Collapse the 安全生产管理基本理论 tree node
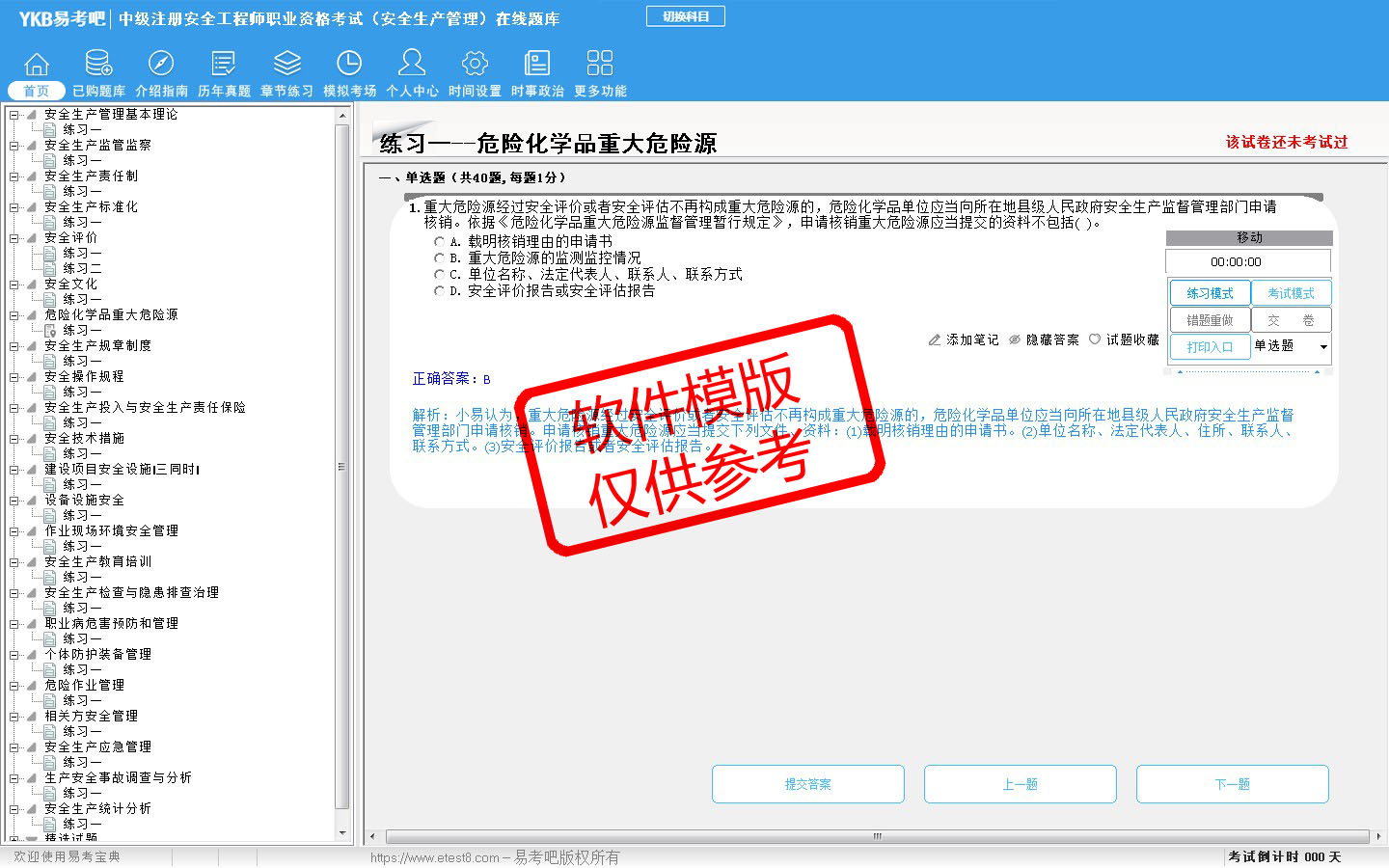Viewport: 1389px width, 868px height. 14,115
